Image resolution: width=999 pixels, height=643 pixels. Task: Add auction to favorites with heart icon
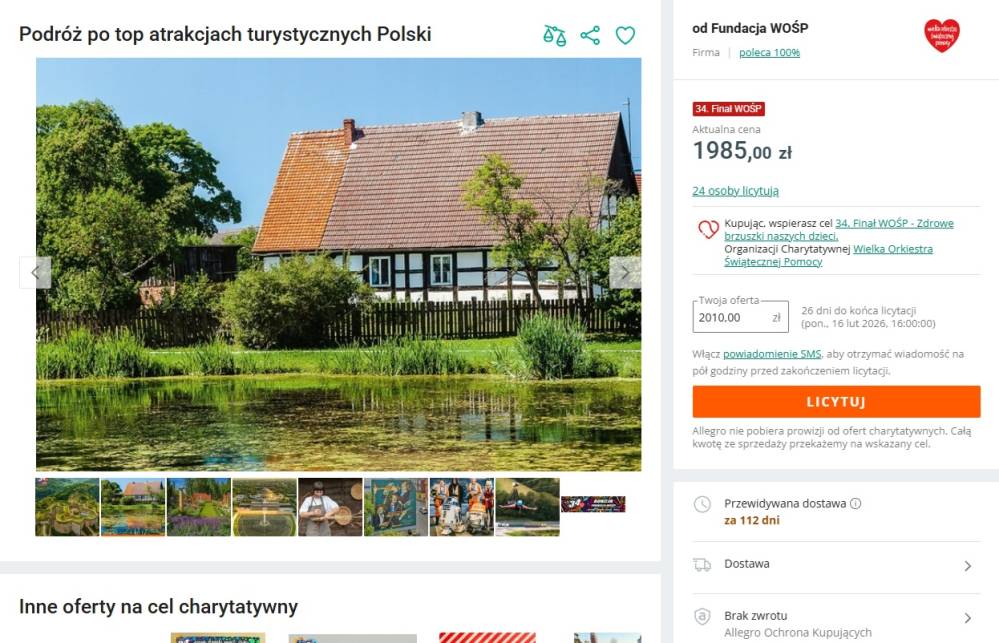pos(625,35)
